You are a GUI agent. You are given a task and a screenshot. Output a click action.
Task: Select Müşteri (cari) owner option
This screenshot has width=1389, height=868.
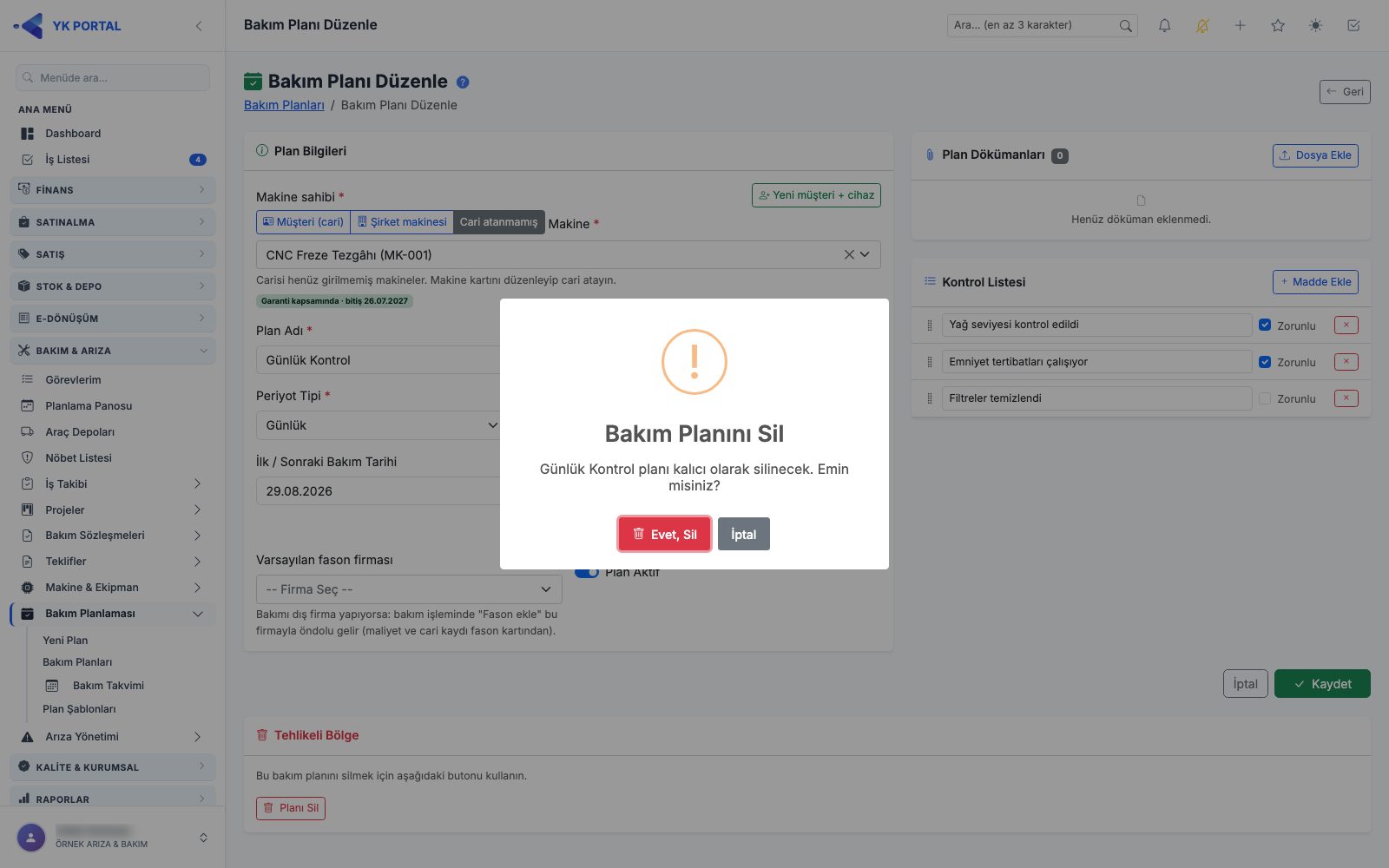303,221
